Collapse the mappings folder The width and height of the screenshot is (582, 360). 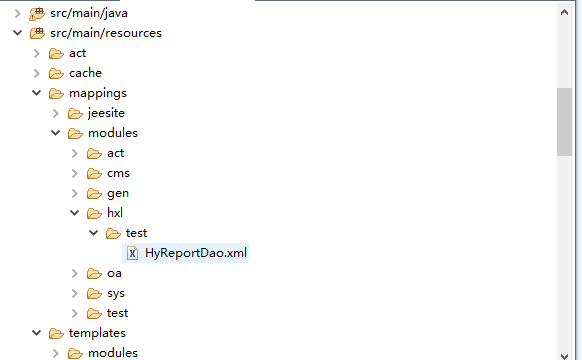click(x=36, y=93)
